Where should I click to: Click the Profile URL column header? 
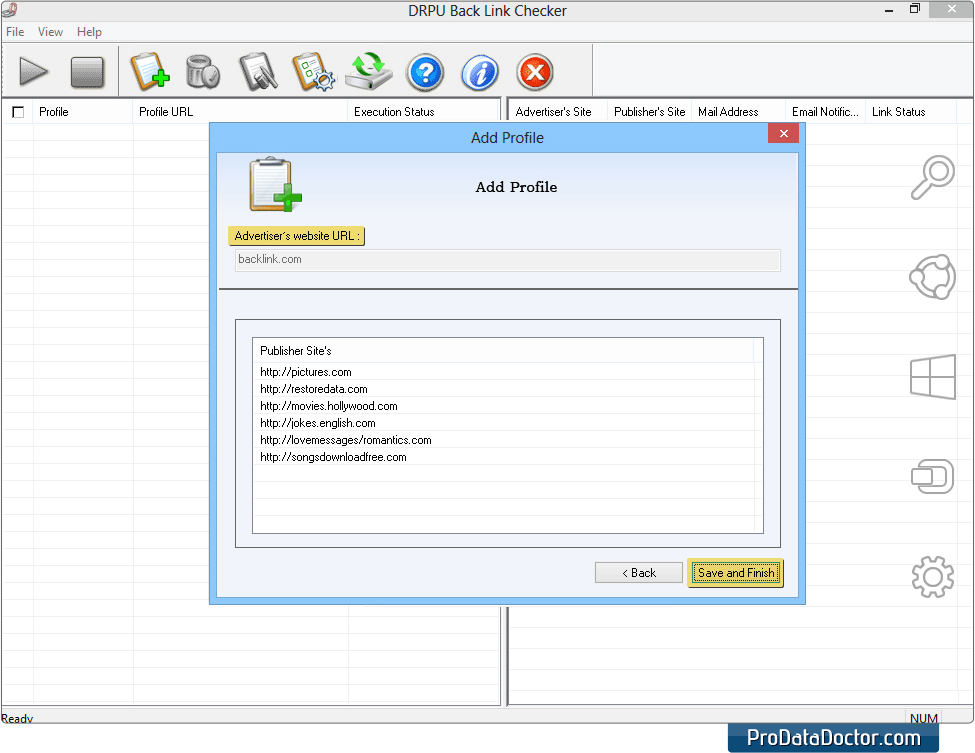click(240, 112)
